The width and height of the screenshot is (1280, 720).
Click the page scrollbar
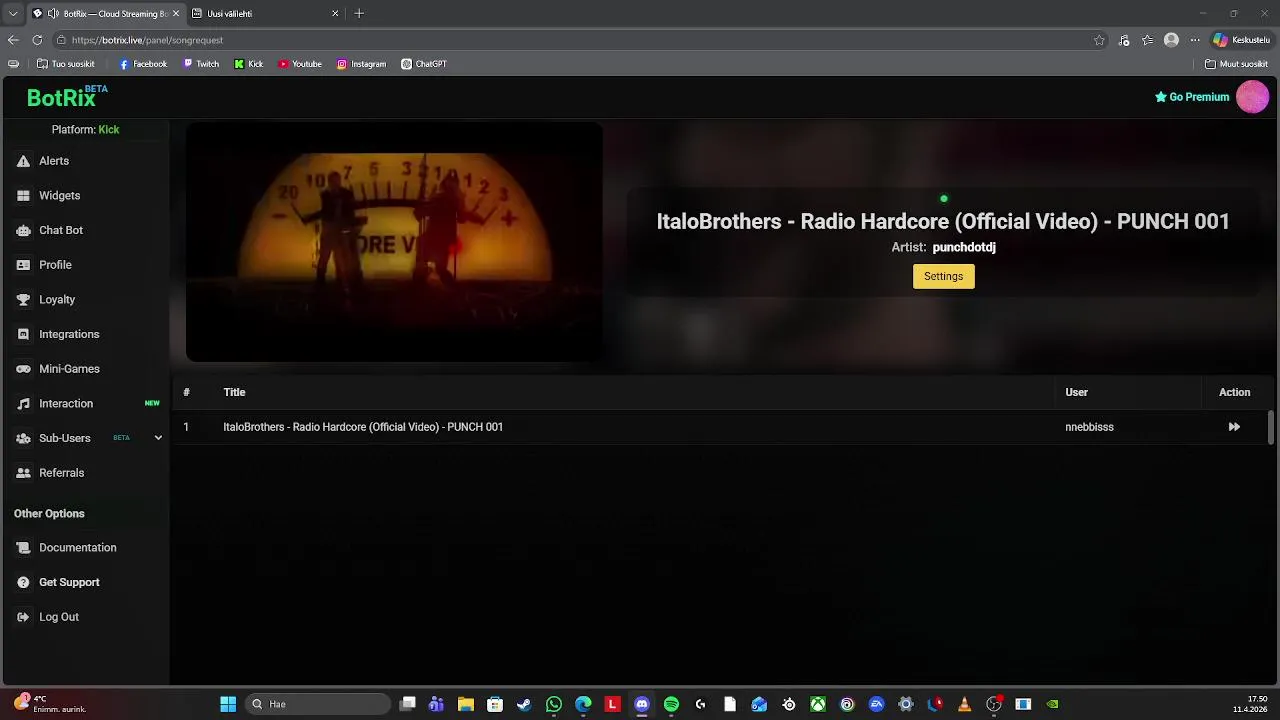click(1271, 427)
